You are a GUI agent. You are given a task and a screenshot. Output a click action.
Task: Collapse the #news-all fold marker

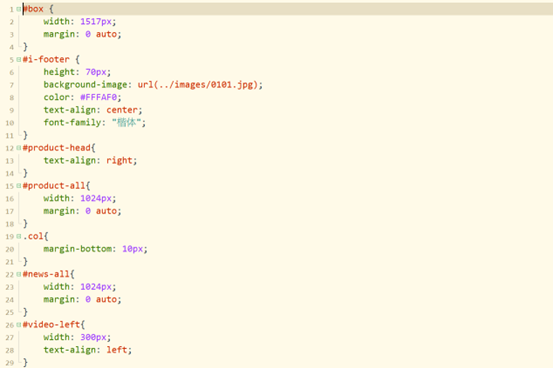click(x=19, y=274)
